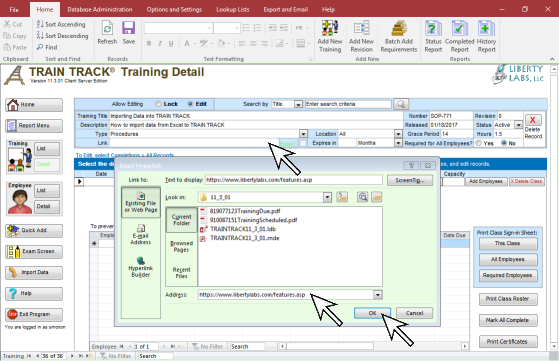
Task: Select Yes for Required for All Employees
Action: click(x=478, y=143)
